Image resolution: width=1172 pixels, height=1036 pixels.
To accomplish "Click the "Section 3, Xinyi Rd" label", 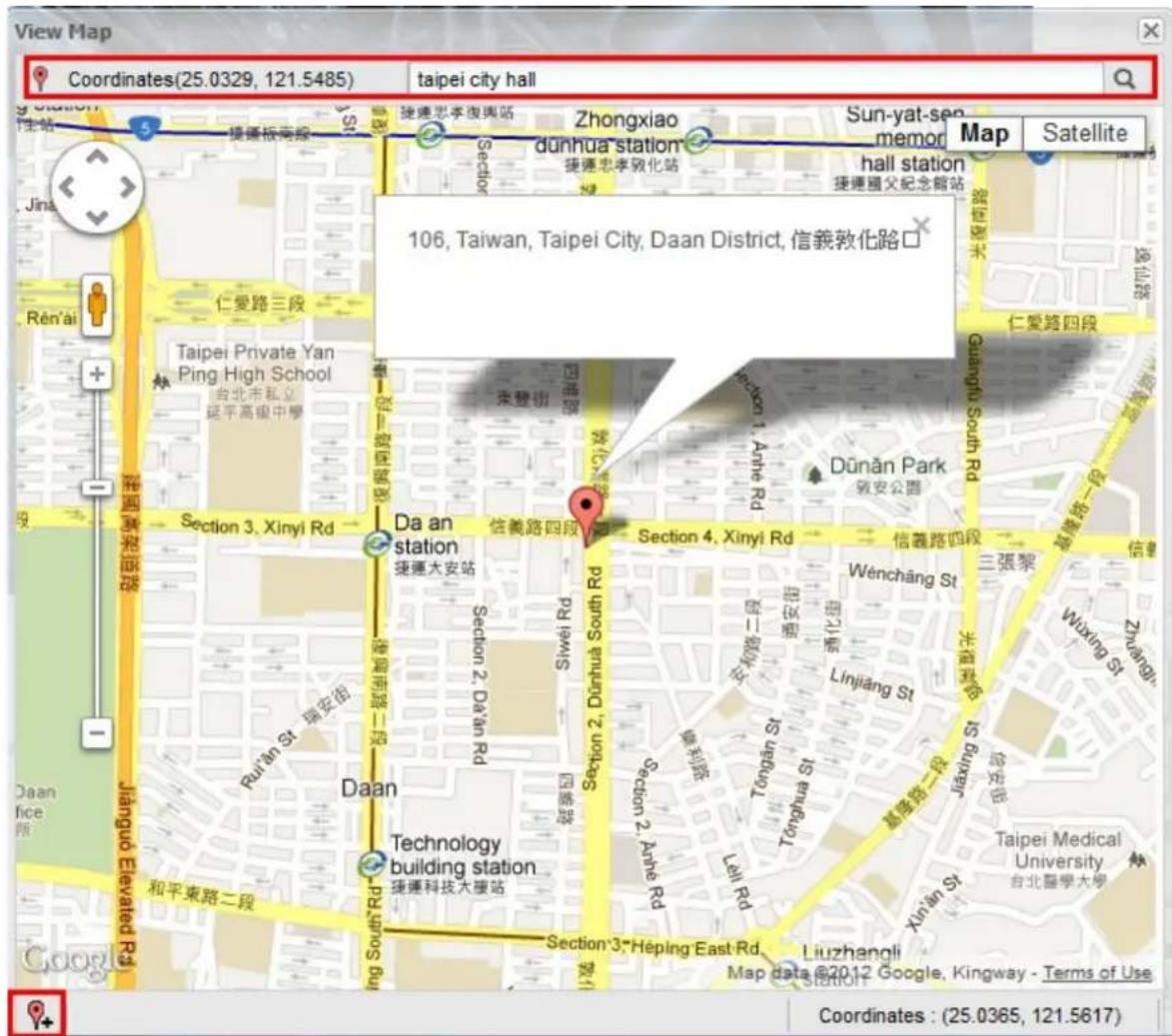I will pos(257,524).
